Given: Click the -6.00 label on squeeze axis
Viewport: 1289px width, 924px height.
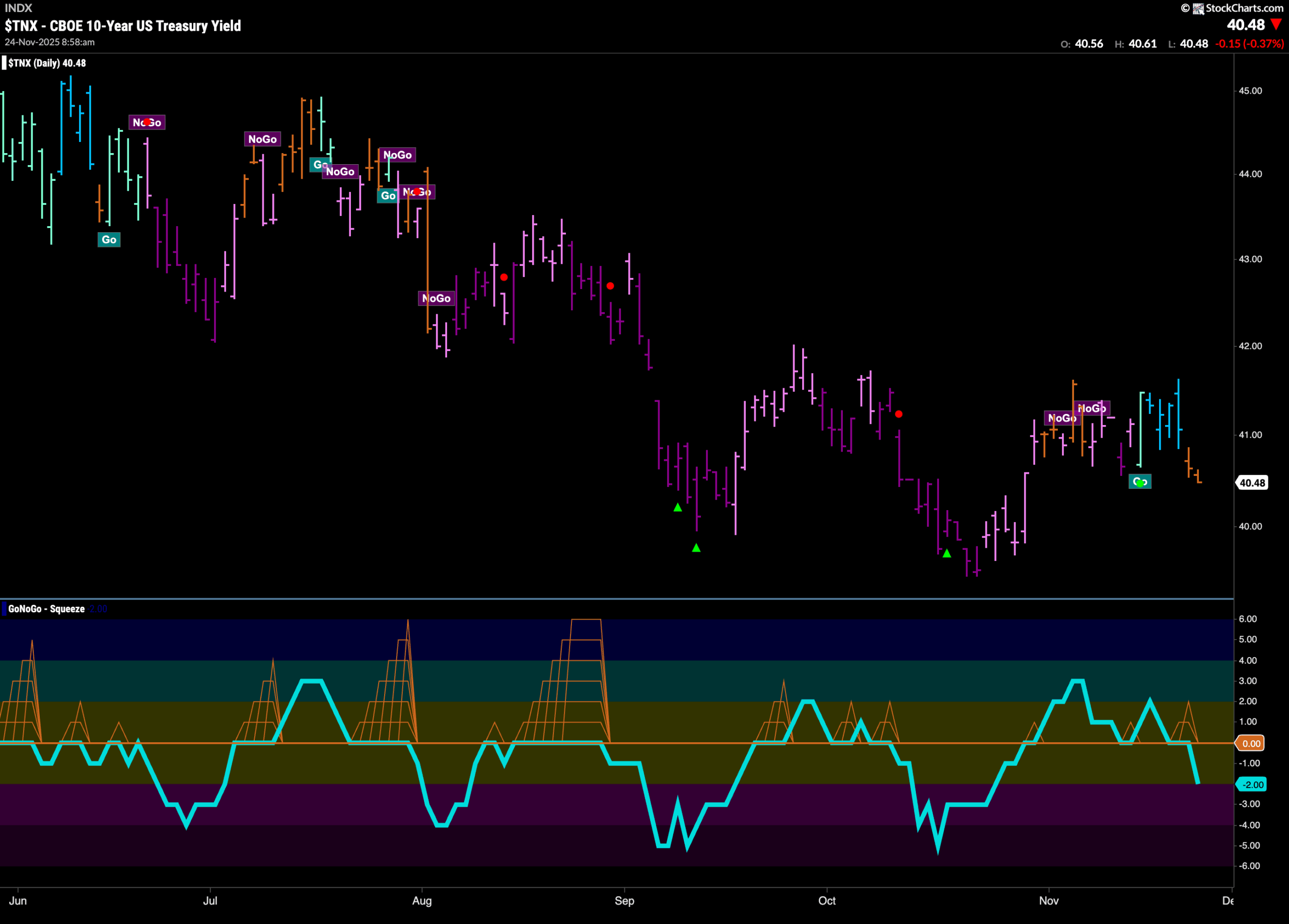Looking at the screenshot, I should click(x=1249, y=866).
